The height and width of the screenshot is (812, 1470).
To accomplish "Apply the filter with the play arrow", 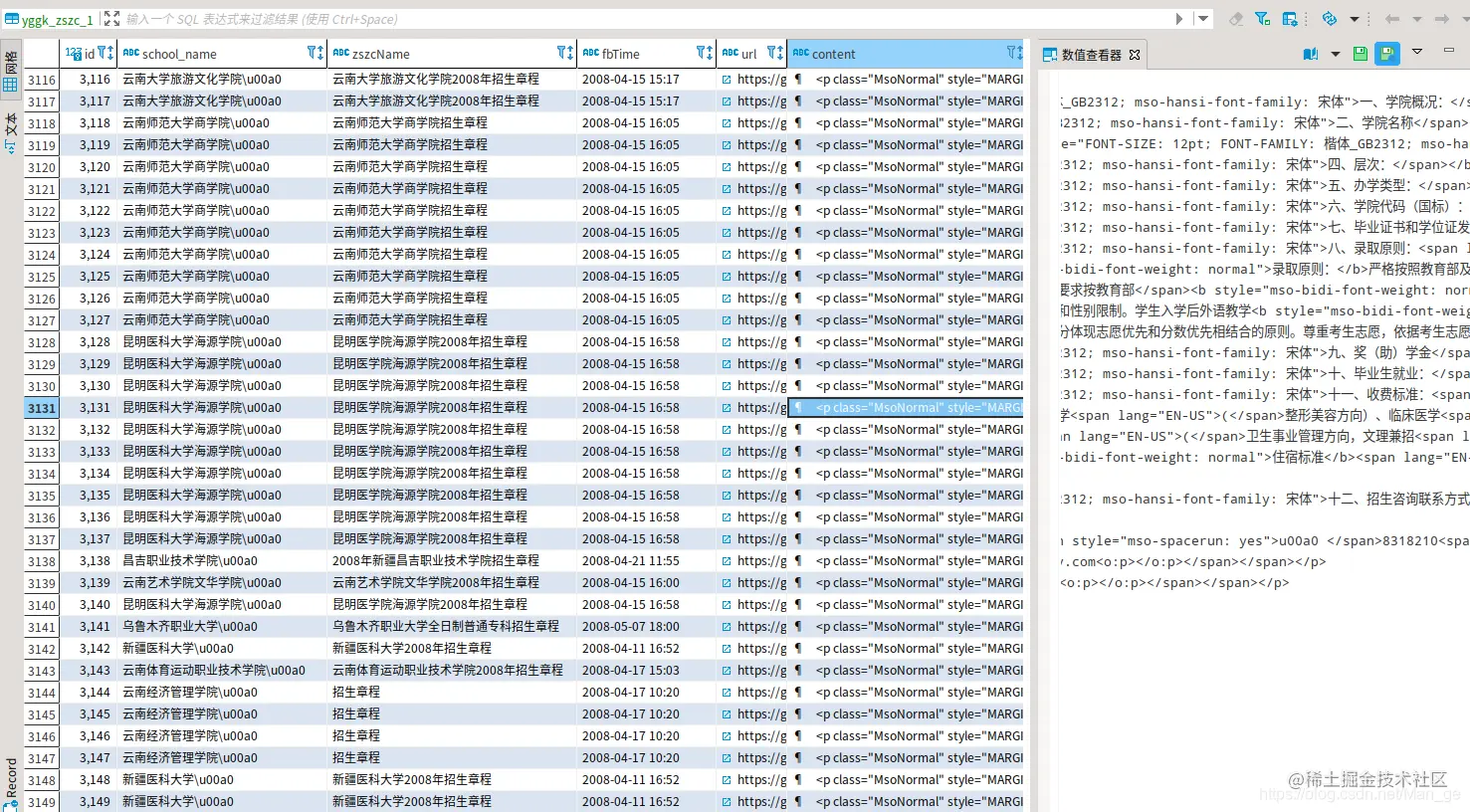I will (x=1179, y=19).
